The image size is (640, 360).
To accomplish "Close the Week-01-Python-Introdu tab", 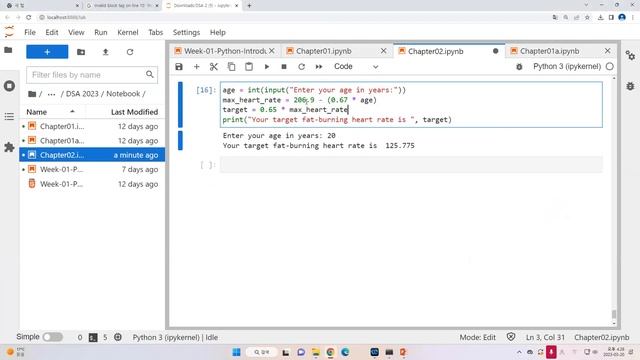I will [x=271, y=51].
